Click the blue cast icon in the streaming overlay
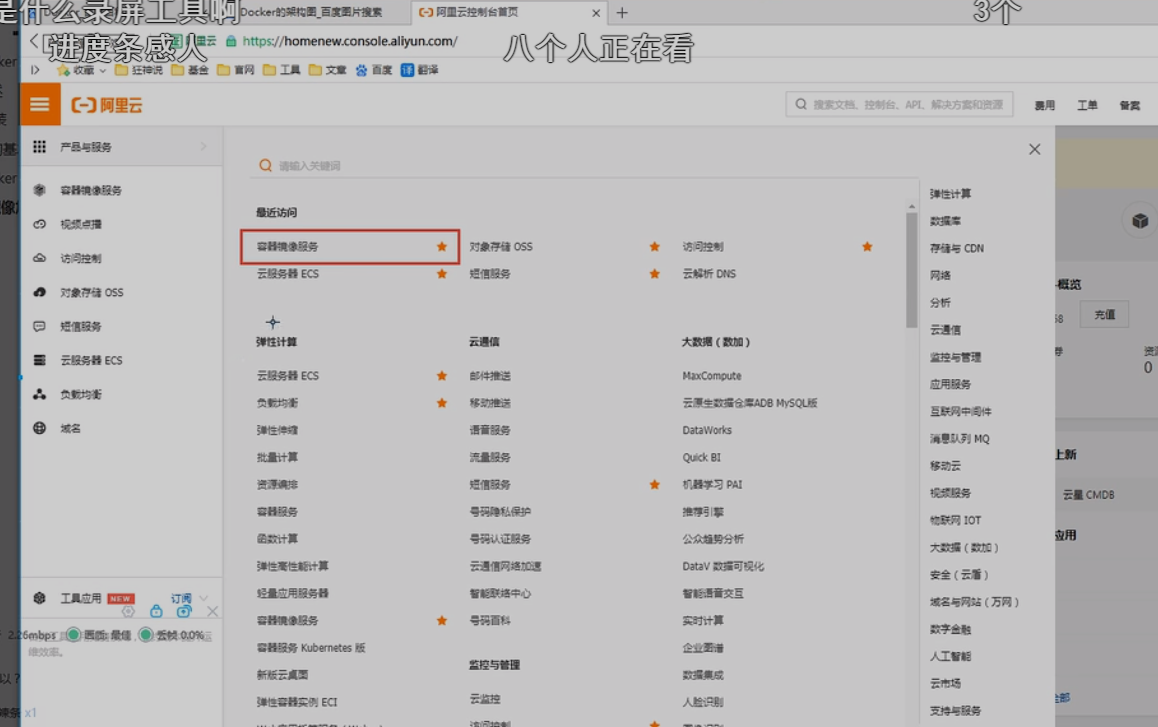Viewport: 1158px width, 727px height. [x=184, y=611]
